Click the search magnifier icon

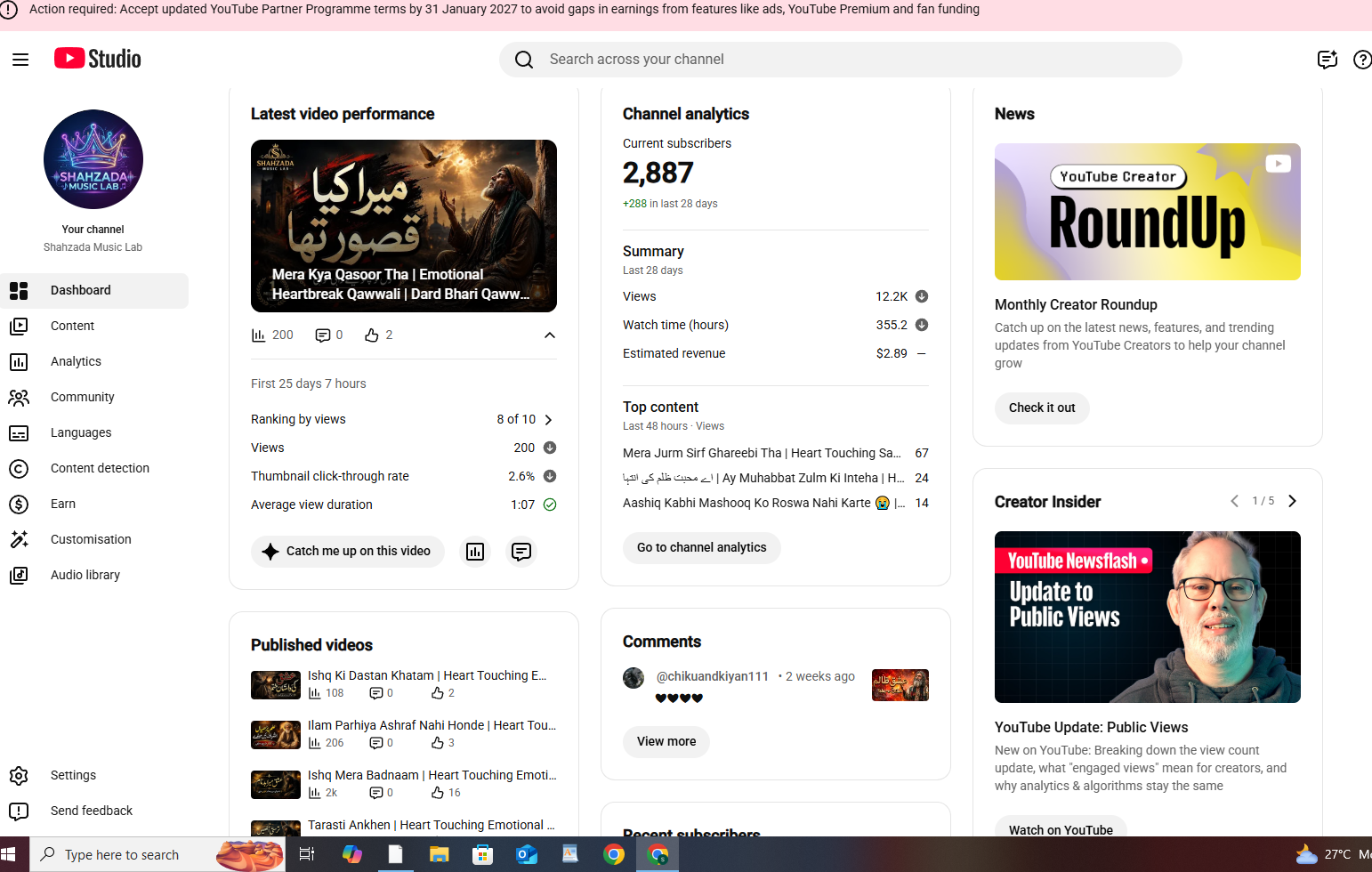coord(524,60)
